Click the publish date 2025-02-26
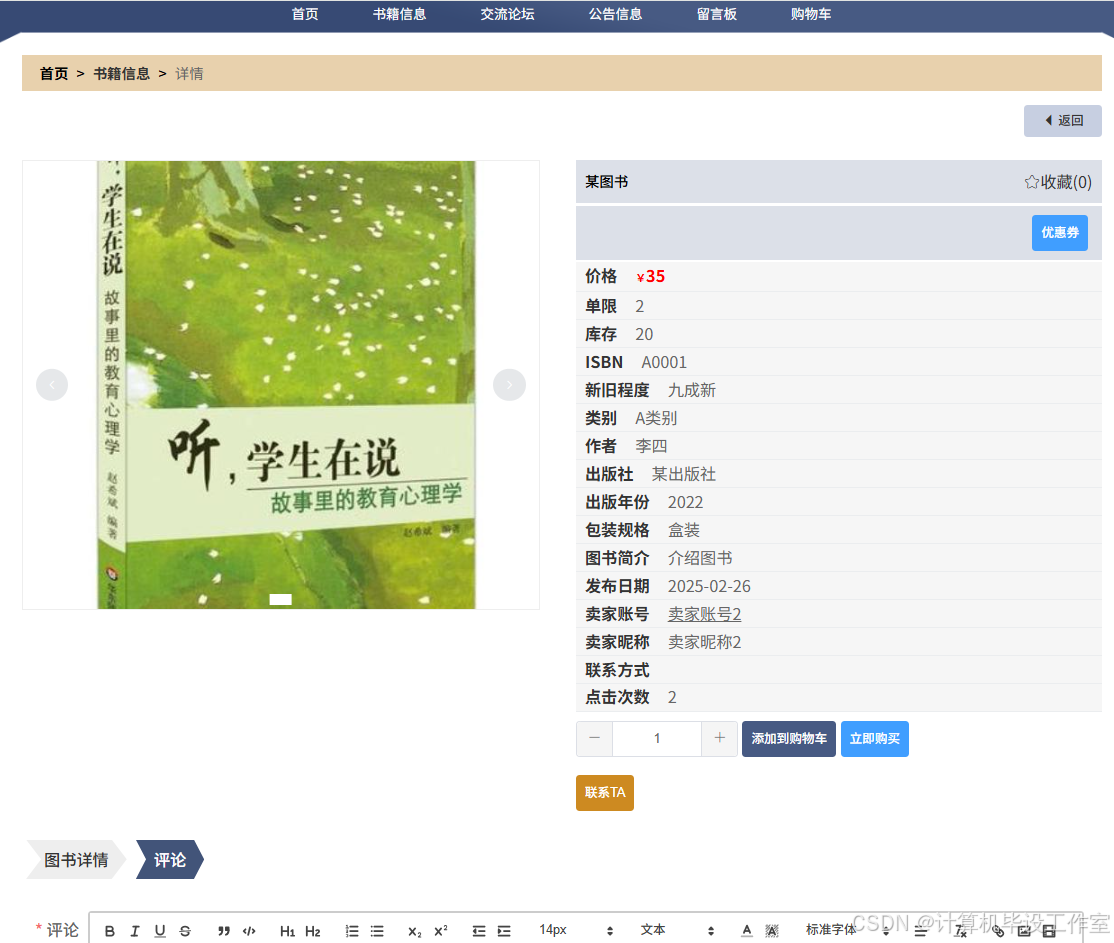The width and height of the screenshot is (1114, 943). [x=709, y=586]
